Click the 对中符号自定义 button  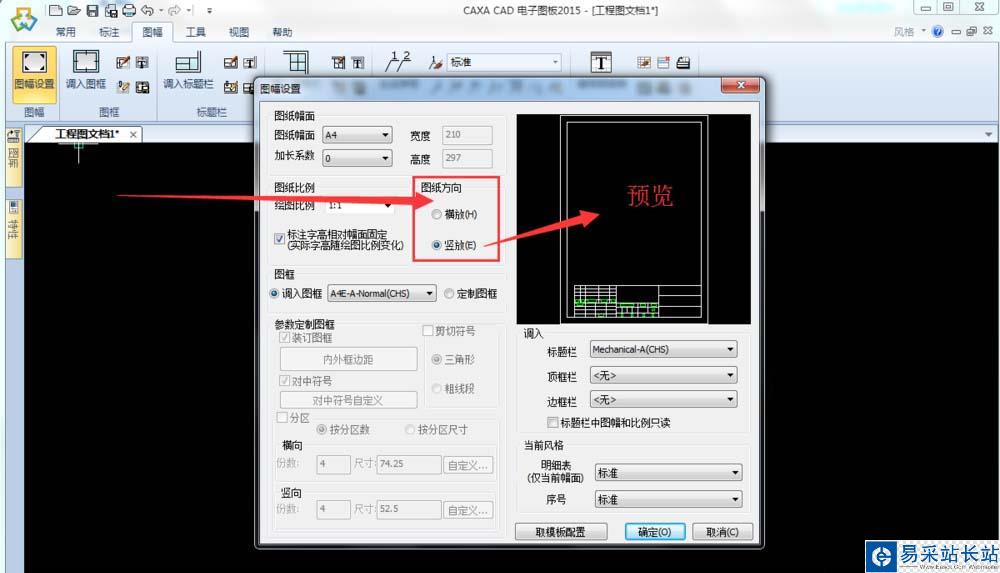[348, 400]
